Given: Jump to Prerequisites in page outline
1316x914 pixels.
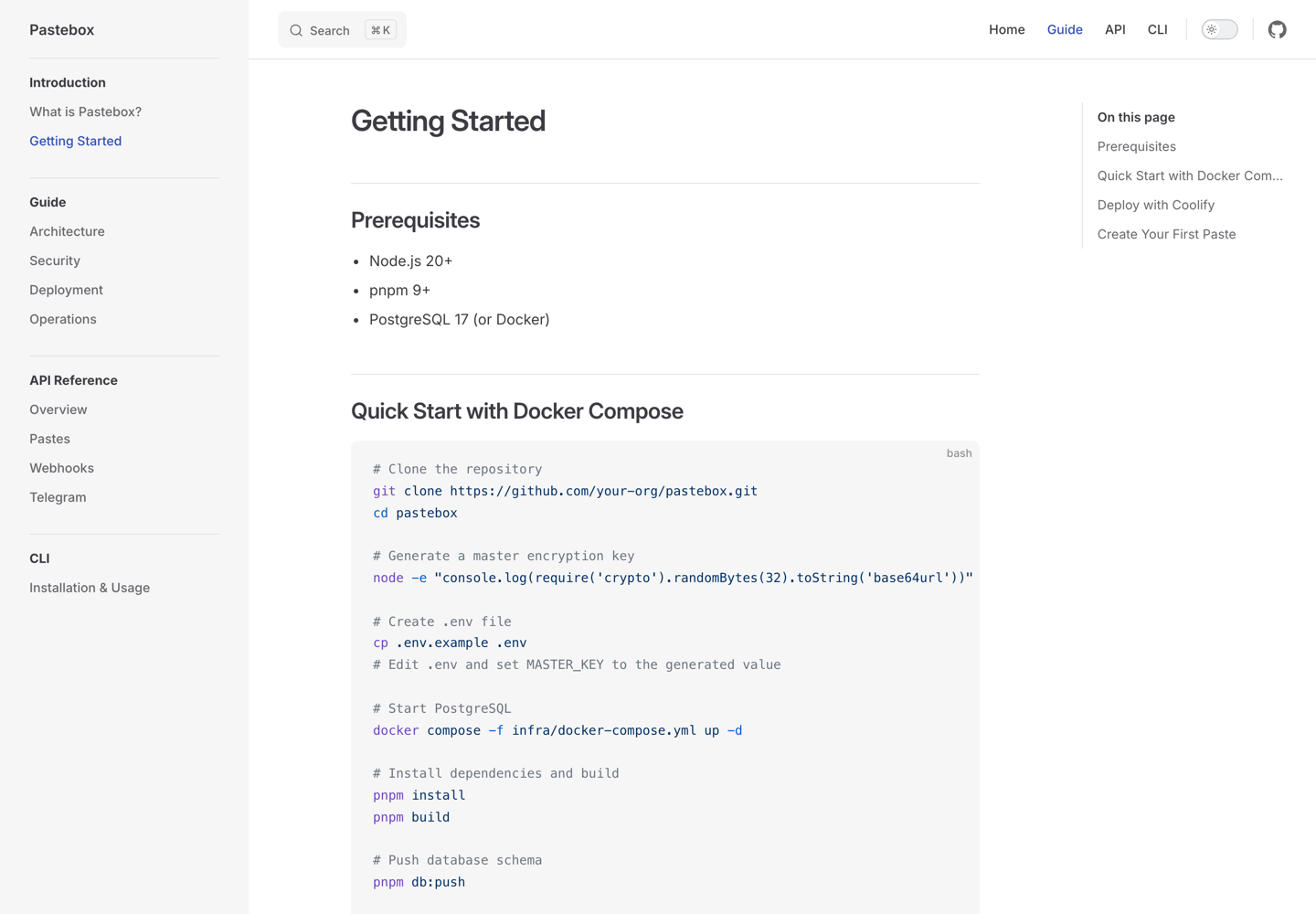Looking at the screenshot, I should 1136,146.
